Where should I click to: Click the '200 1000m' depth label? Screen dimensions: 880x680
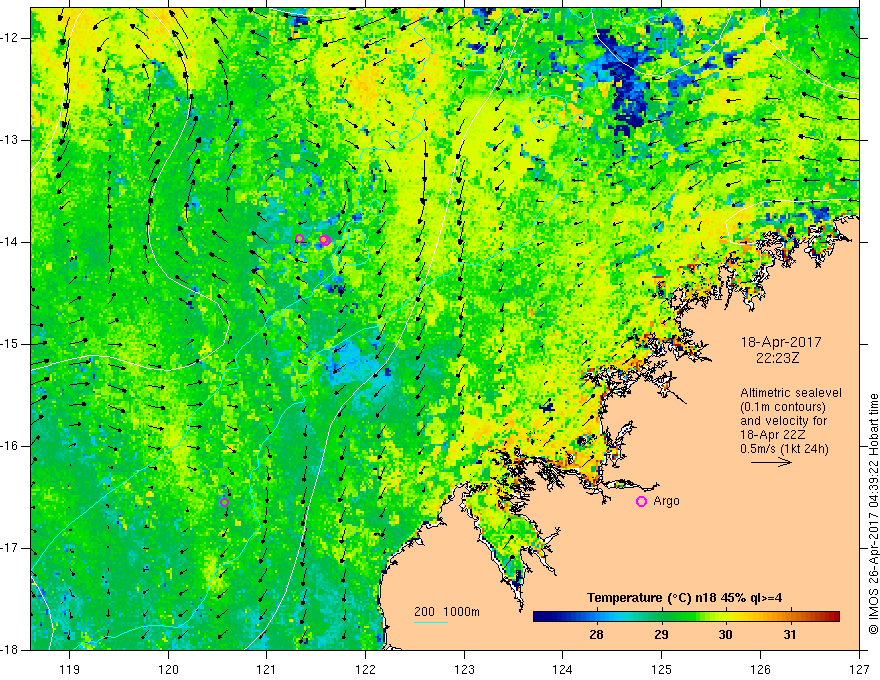(x=447, y=612)
